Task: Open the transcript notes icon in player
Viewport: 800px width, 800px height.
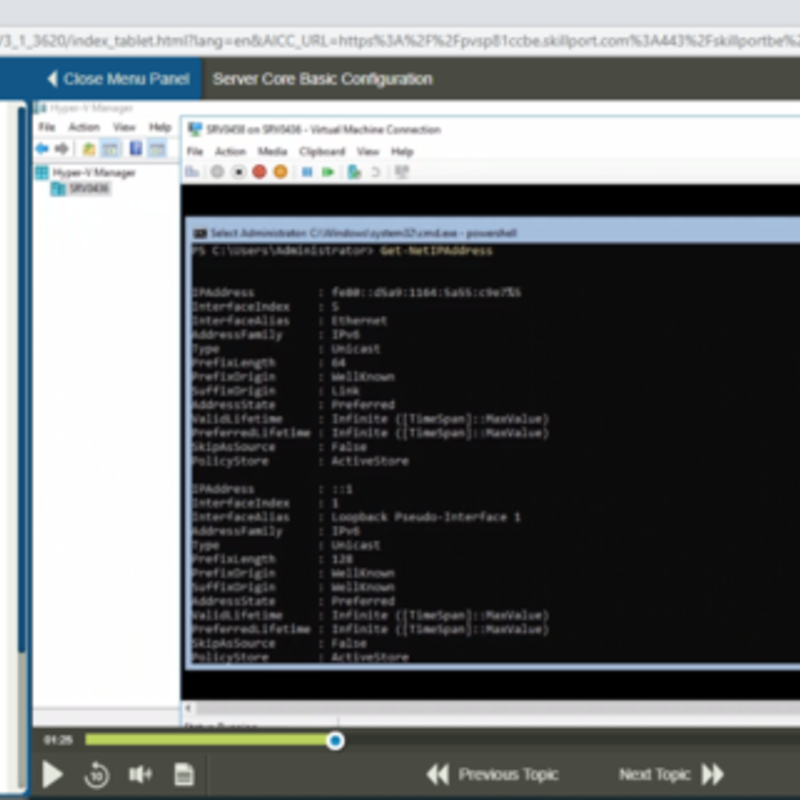Action: pos(184,774)
